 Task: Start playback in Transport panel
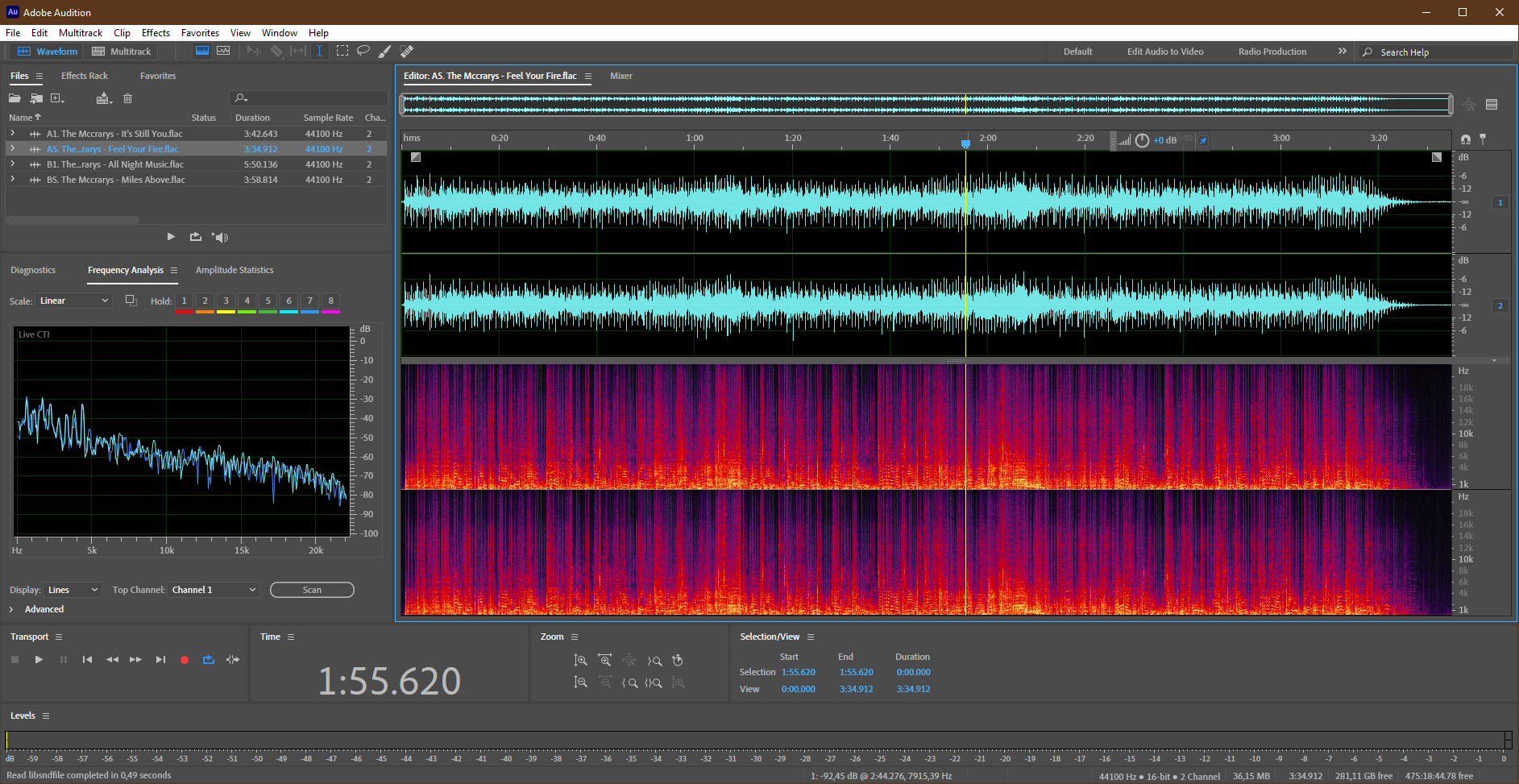pos(39,660)
